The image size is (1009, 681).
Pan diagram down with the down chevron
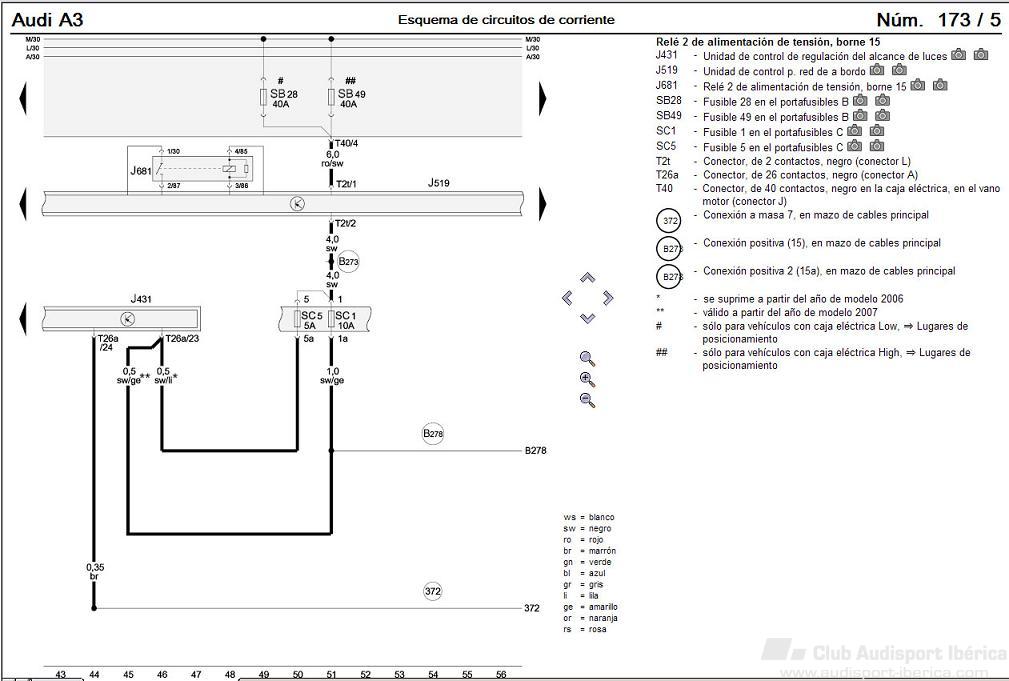[587, 318]
